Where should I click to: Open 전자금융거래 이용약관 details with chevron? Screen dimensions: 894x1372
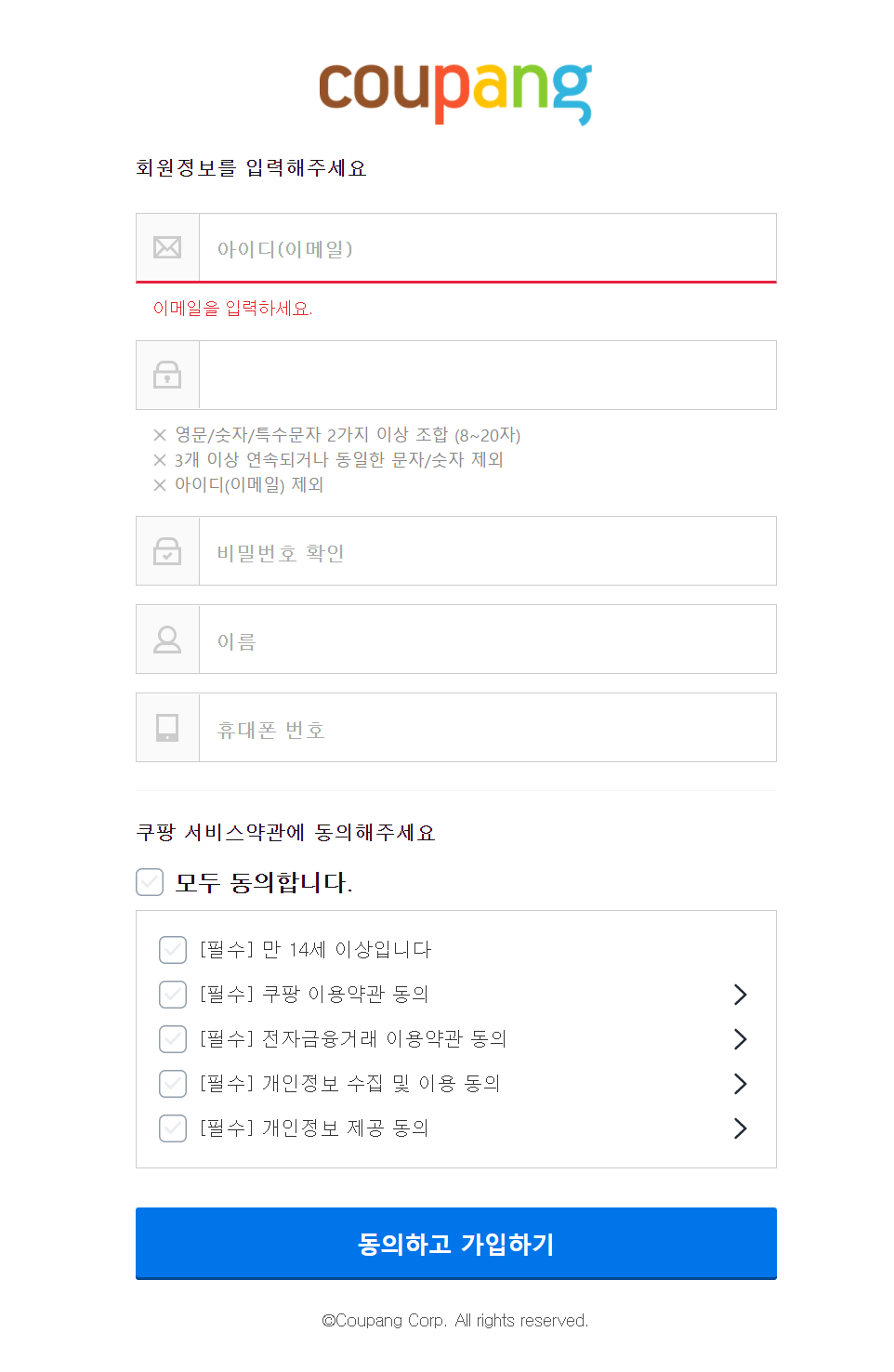pos(740,1039)
